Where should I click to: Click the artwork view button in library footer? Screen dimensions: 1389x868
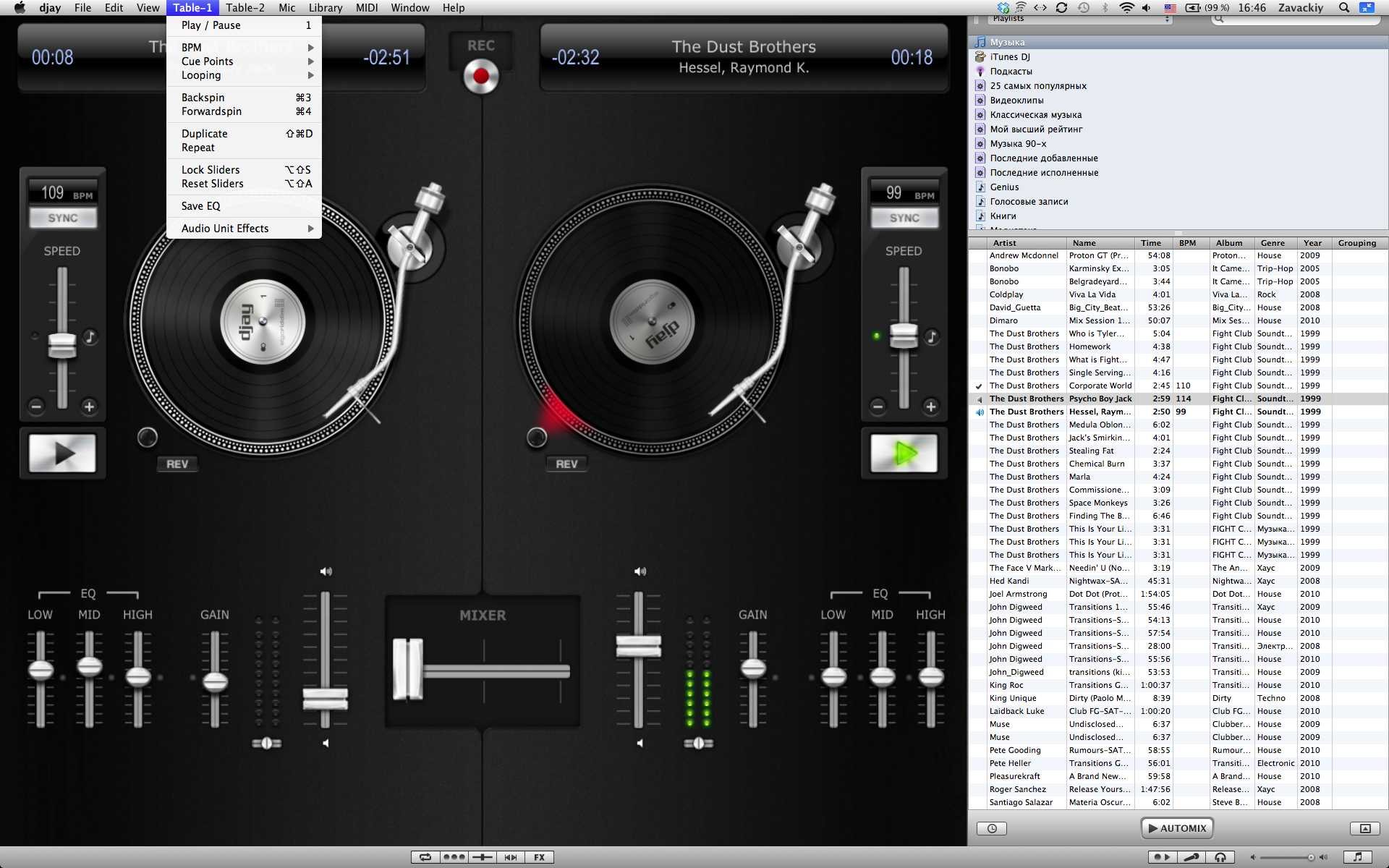point(1365,828)
